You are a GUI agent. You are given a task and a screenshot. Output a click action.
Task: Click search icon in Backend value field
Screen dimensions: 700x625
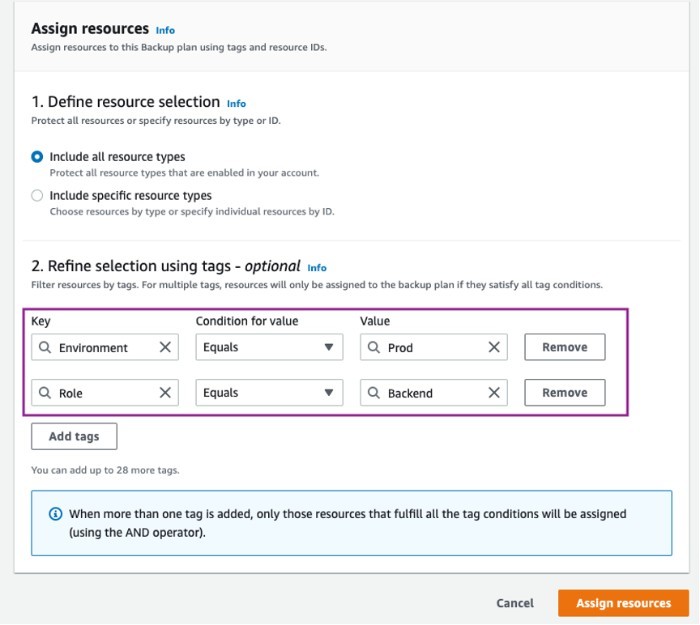click(374, 393)
